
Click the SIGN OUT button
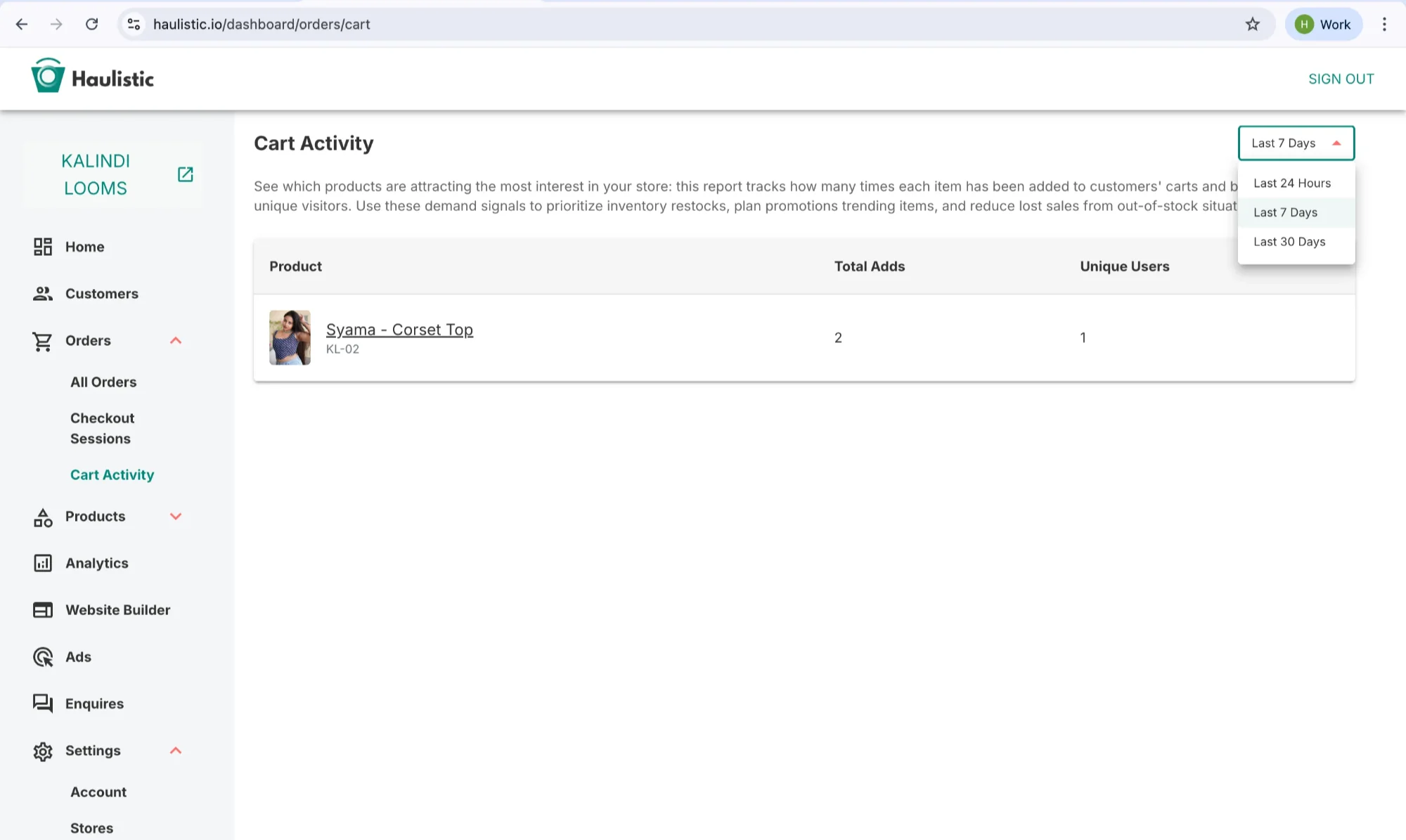pyautogui.click(x=1341, y=79)
